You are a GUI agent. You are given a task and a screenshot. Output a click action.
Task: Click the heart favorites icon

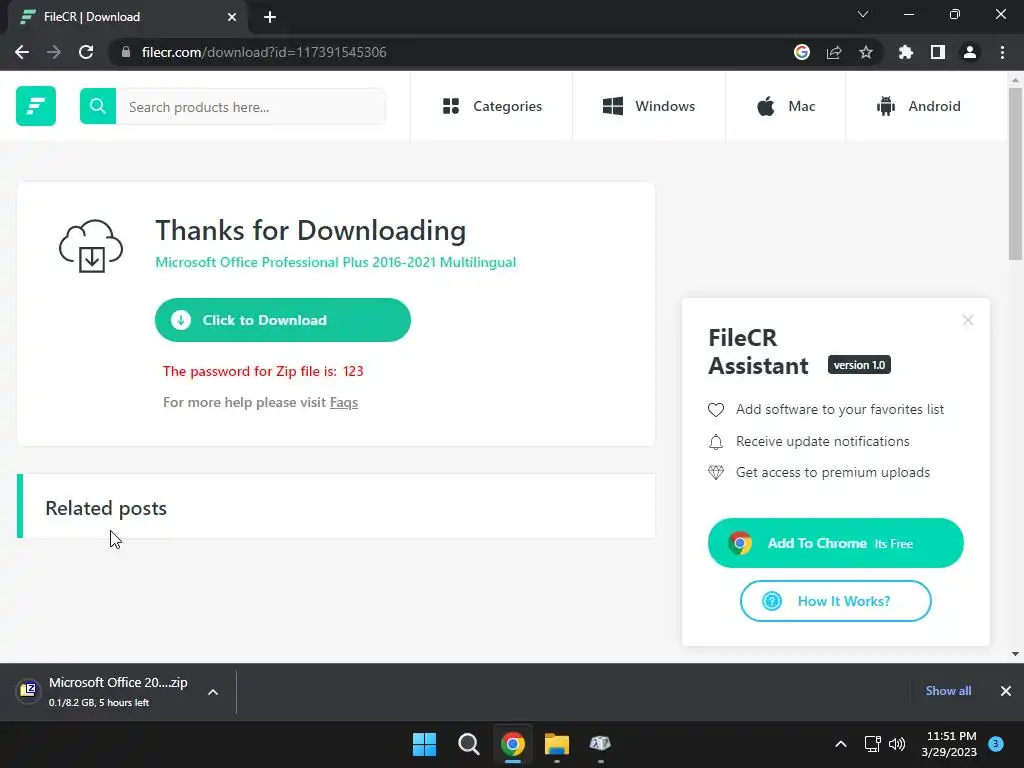click(716, 410)
